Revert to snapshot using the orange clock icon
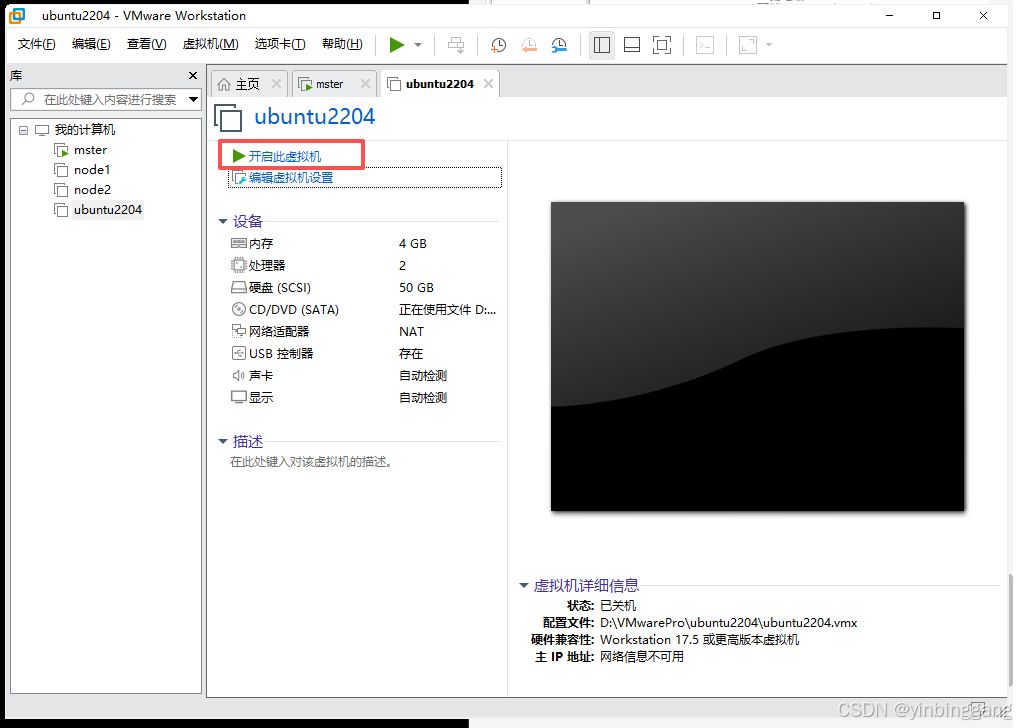The image size is (1016, 728). 529,45
